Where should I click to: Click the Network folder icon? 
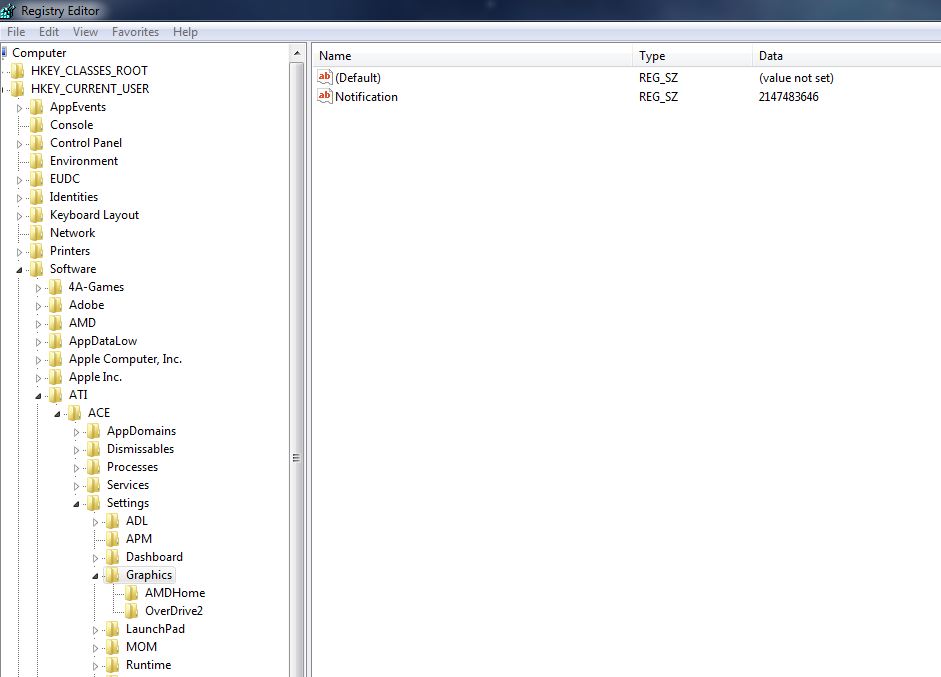37,233
